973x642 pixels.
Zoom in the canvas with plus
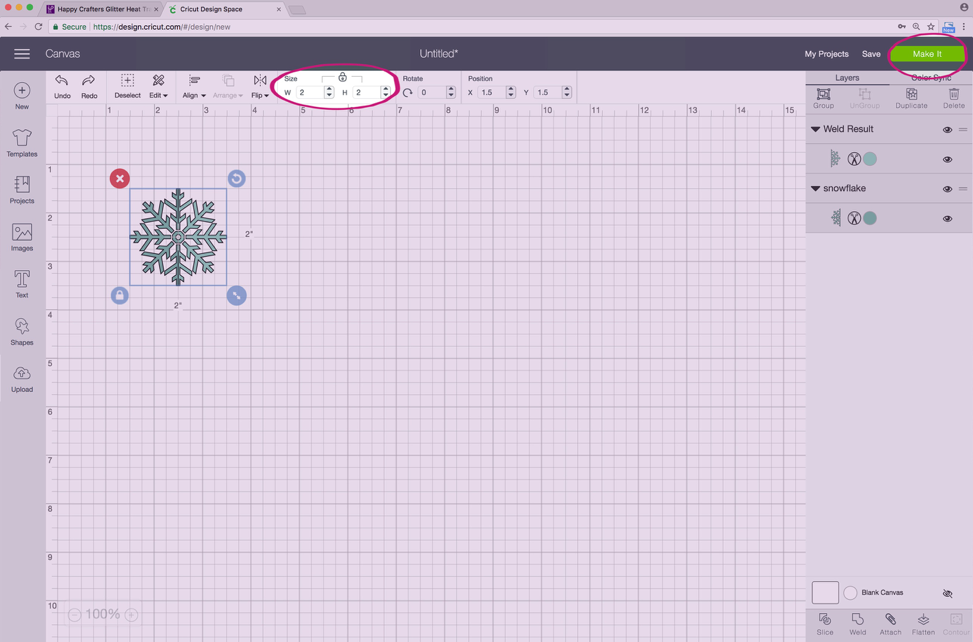coord(132,615)
